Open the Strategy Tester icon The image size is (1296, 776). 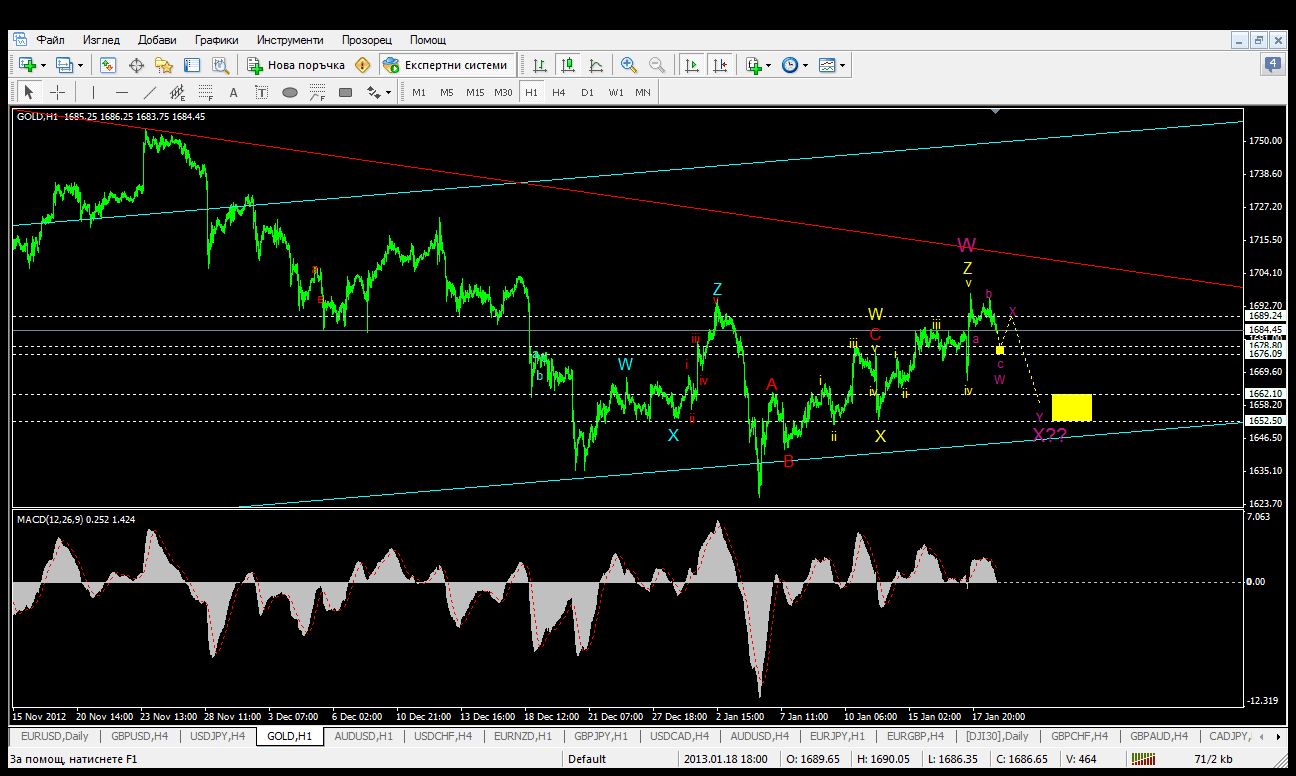click(x=219, y=65)
